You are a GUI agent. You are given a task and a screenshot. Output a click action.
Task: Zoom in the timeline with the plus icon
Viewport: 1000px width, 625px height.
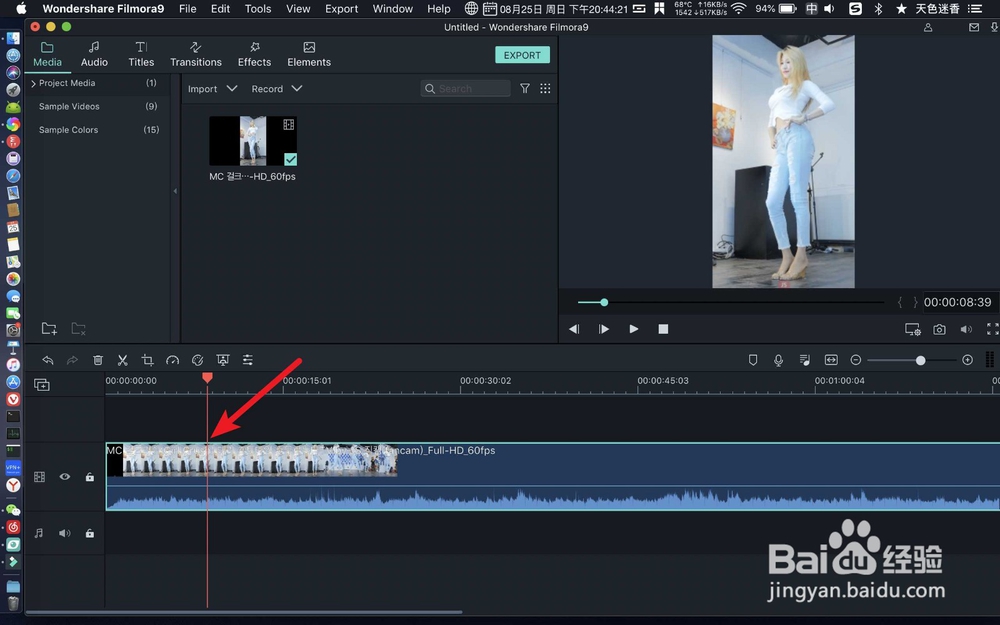pos(967,360)
